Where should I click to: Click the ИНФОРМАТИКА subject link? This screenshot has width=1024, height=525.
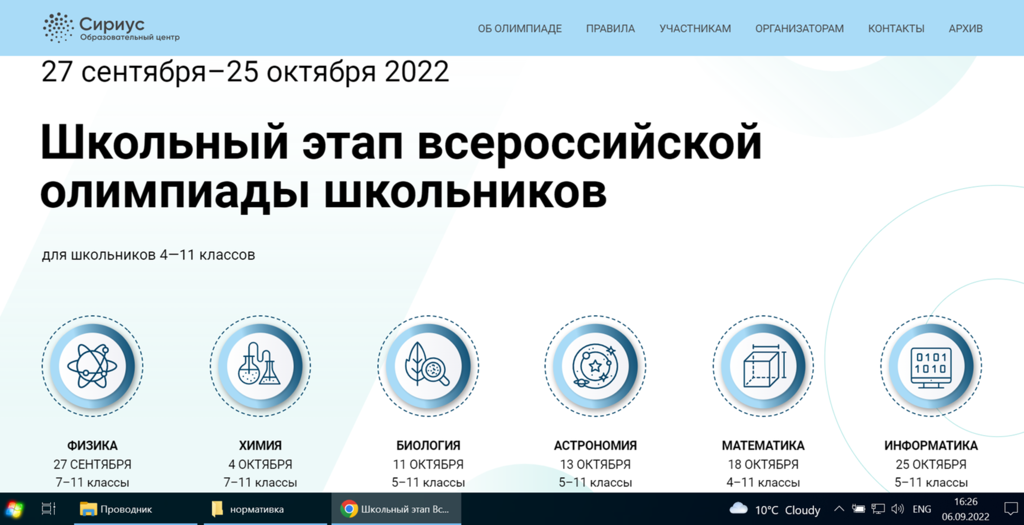point(931,445)
